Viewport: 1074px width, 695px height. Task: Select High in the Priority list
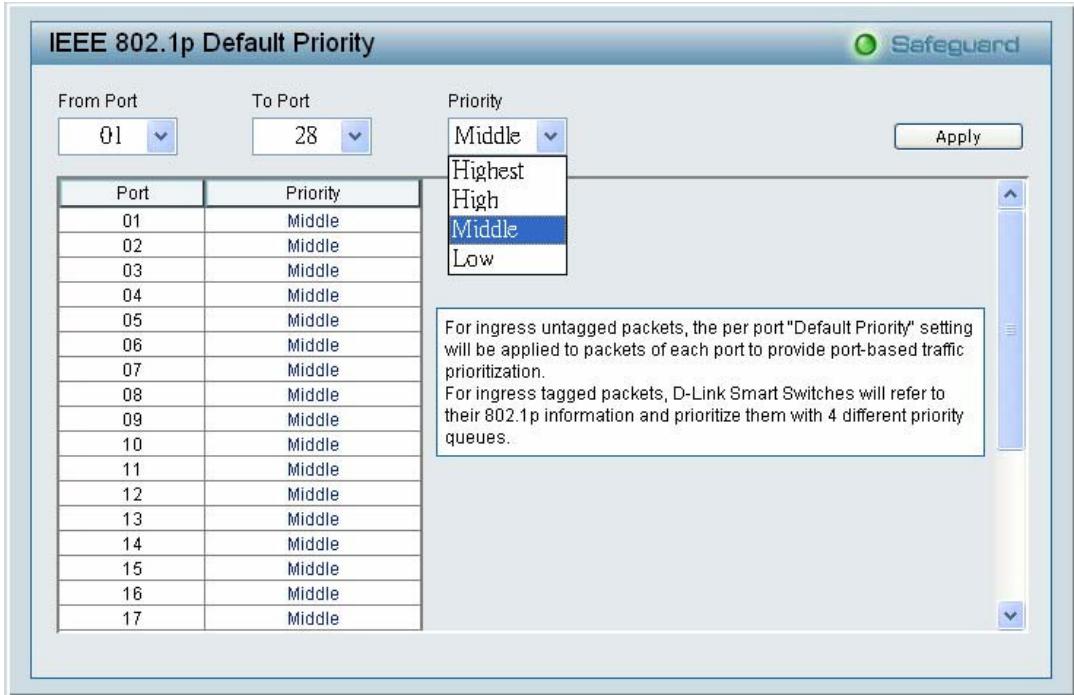(x=508, y=200)
